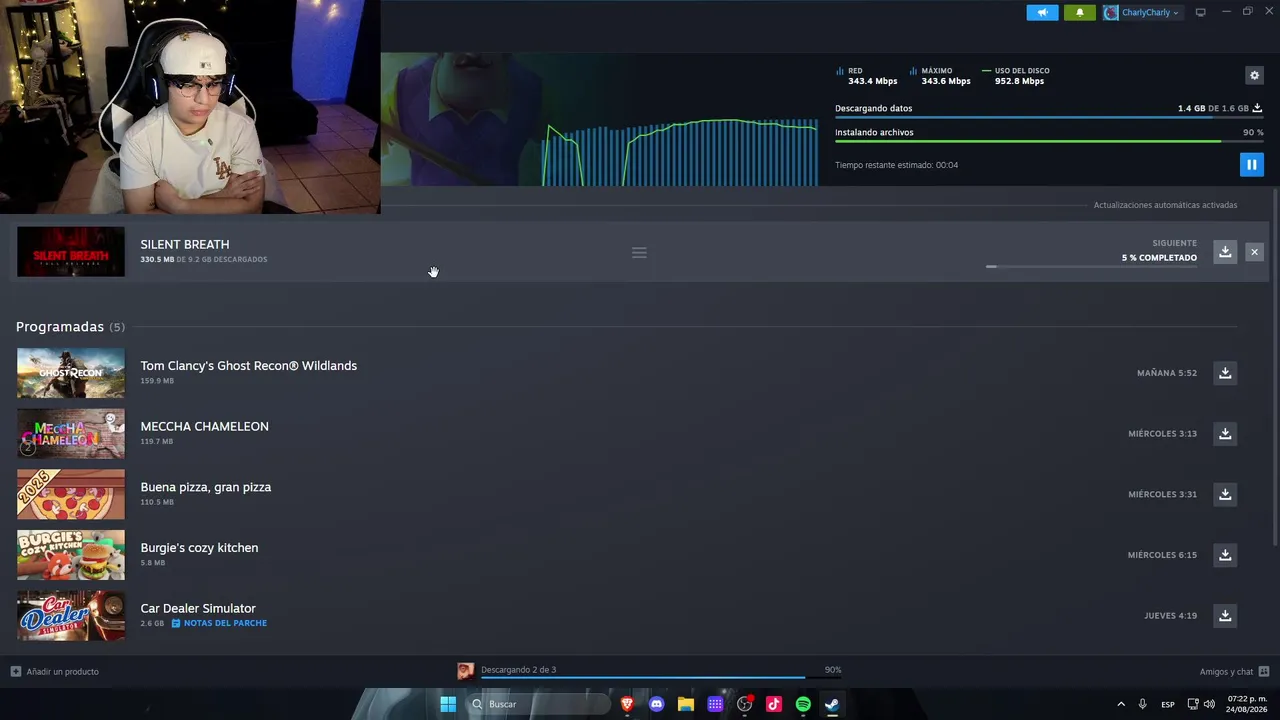Open the download speed graph
Image resolution: width=1280 pixels, height=720 pixels.
(680, 152)
